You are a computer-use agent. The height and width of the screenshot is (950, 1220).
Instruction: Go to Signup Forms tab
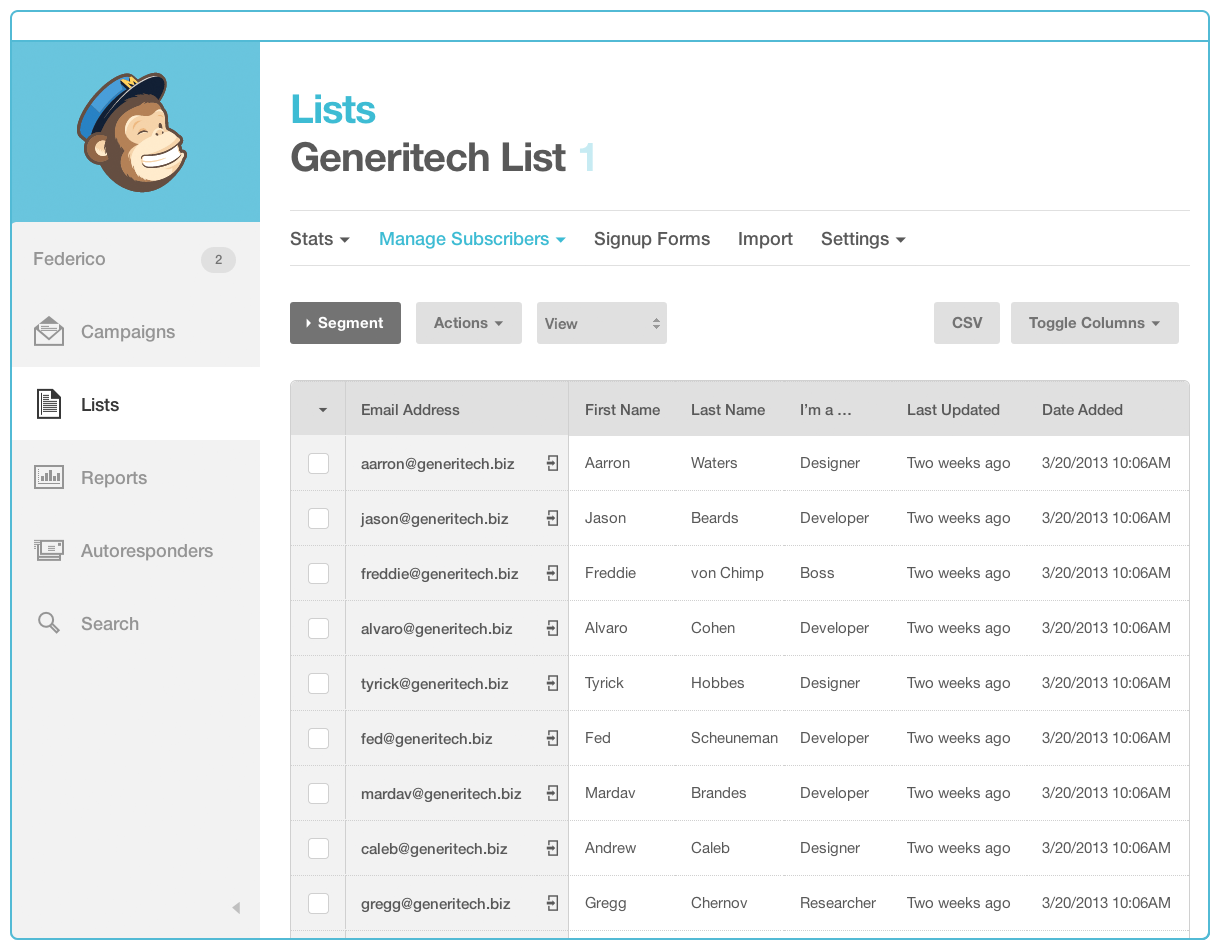[652, 239]
